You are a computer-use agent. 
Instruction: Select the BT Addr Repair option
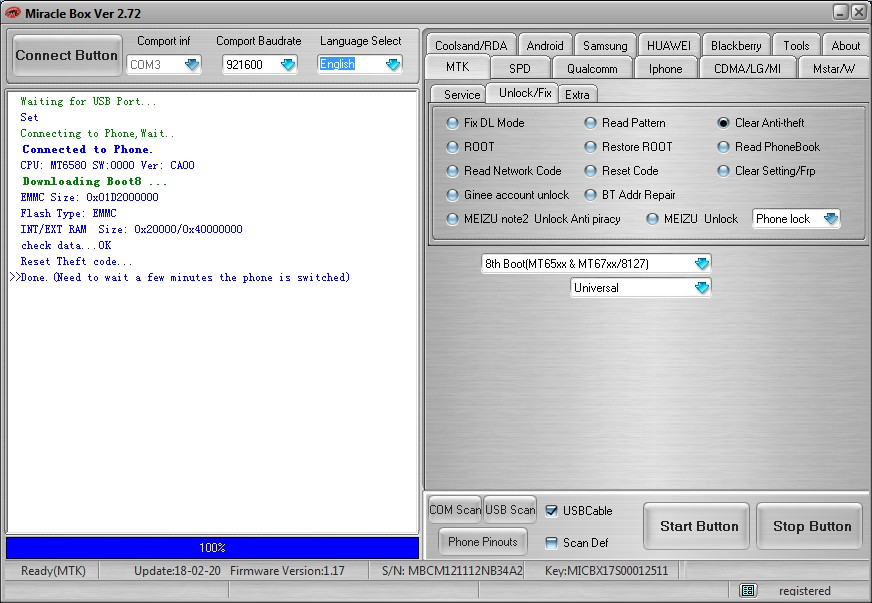[590, 195]
